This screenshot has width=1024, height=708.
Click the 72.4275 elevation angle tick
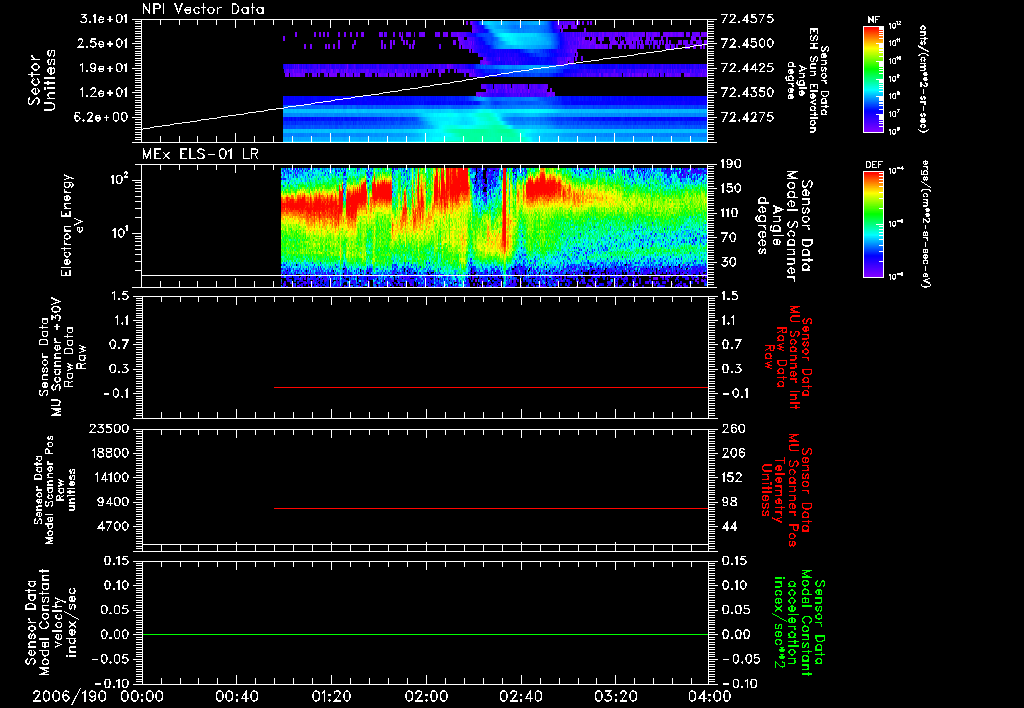tap(748, 118)
